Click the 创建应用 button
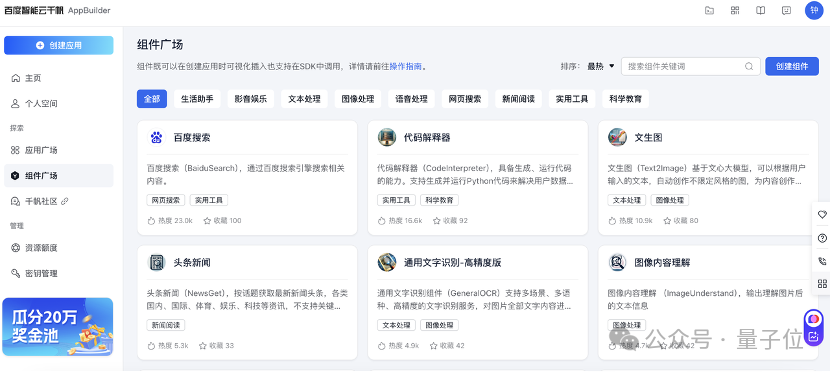Screen dimensions: 830x372 point(59,46)
